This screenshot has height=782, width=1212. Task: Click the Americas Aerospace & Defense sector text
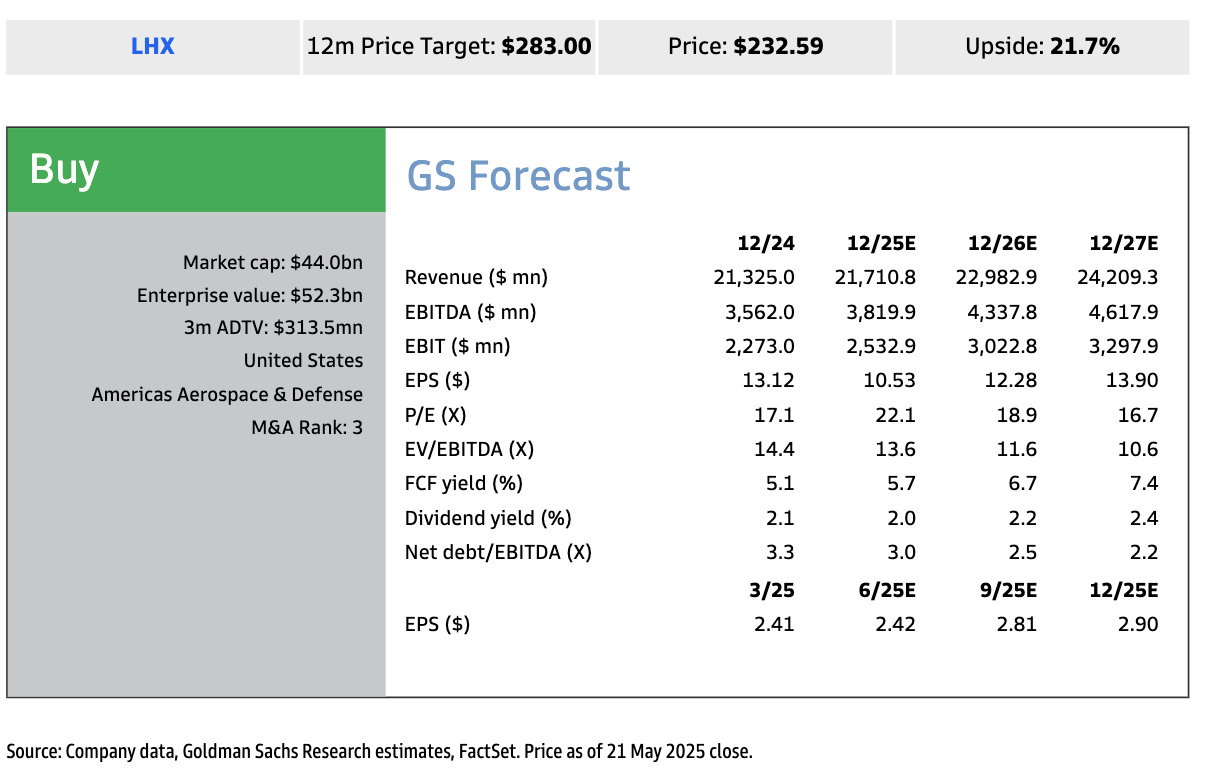click(x=227, y=394)
